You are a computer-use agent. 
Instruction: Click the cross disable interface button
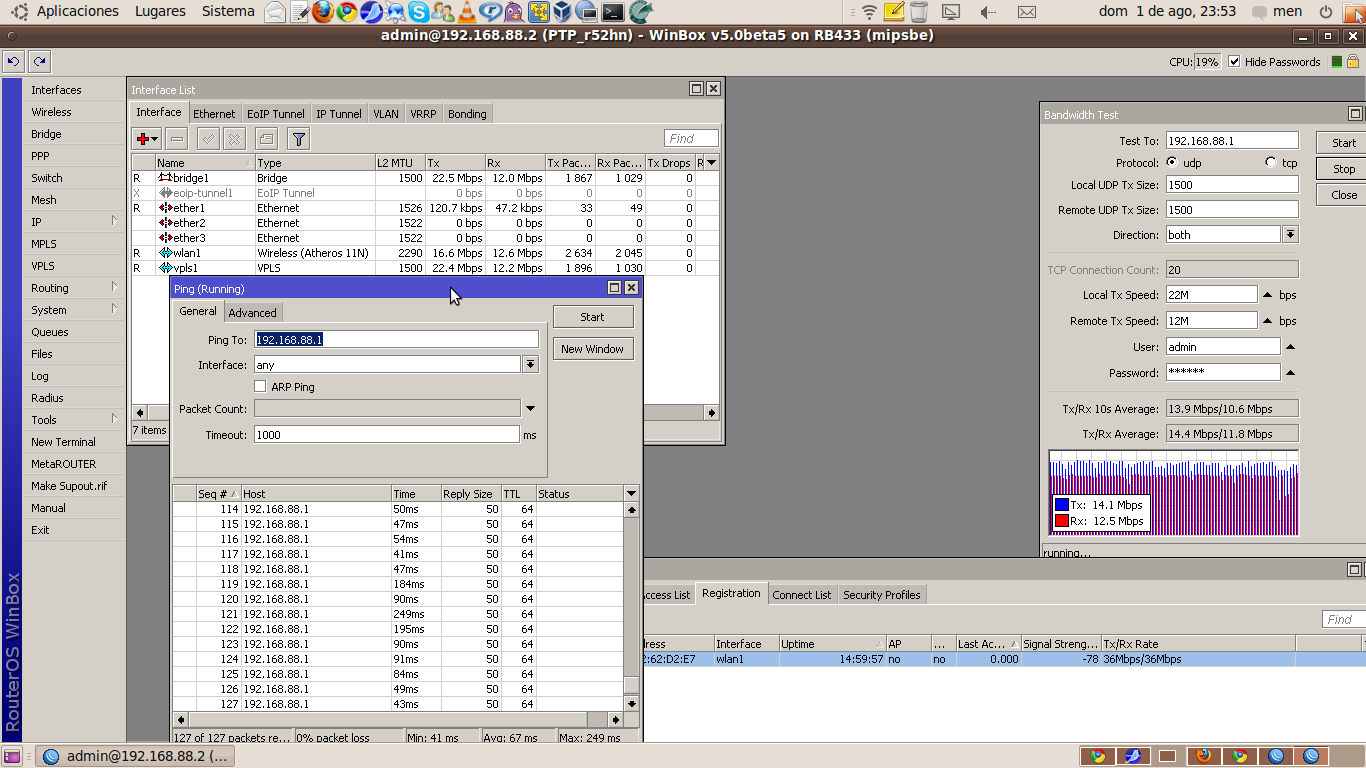coord(234,139)
